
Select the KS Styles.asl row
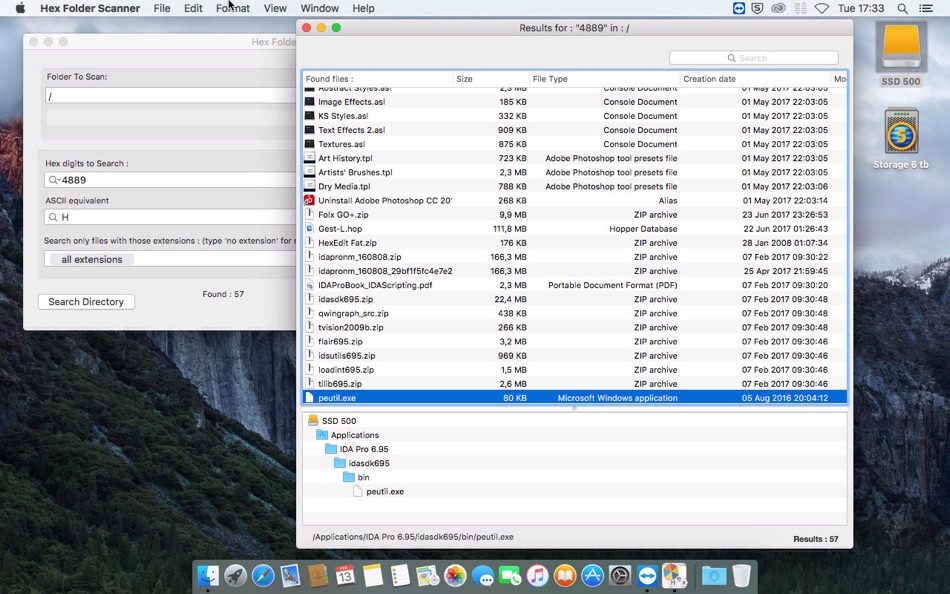[x=574, y=116]
